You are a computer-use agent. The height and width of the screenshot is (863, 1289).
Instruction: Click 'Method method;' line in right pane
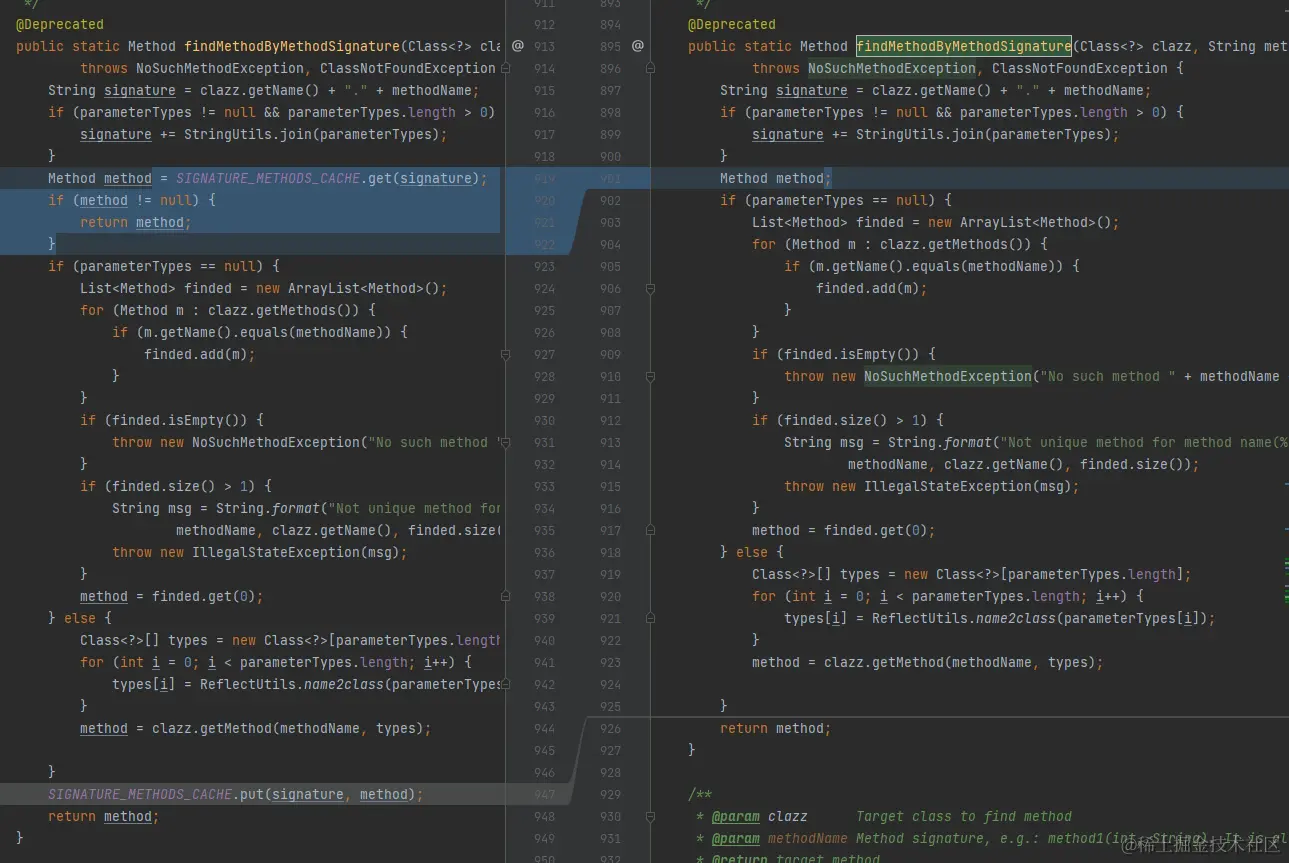click(x=776, y=178)
